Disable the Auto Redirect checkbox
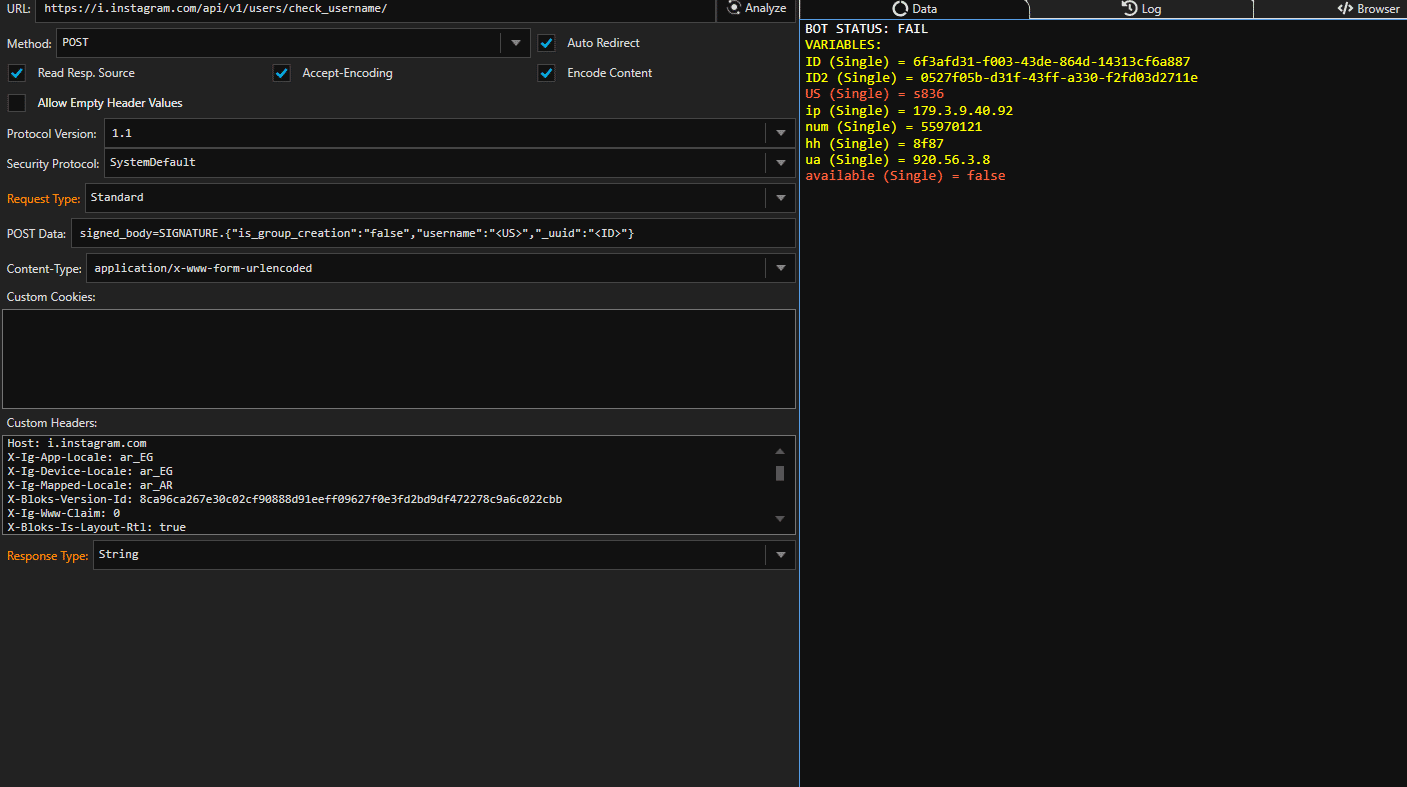Screen dimensions: 1407x787 point(546,43)
